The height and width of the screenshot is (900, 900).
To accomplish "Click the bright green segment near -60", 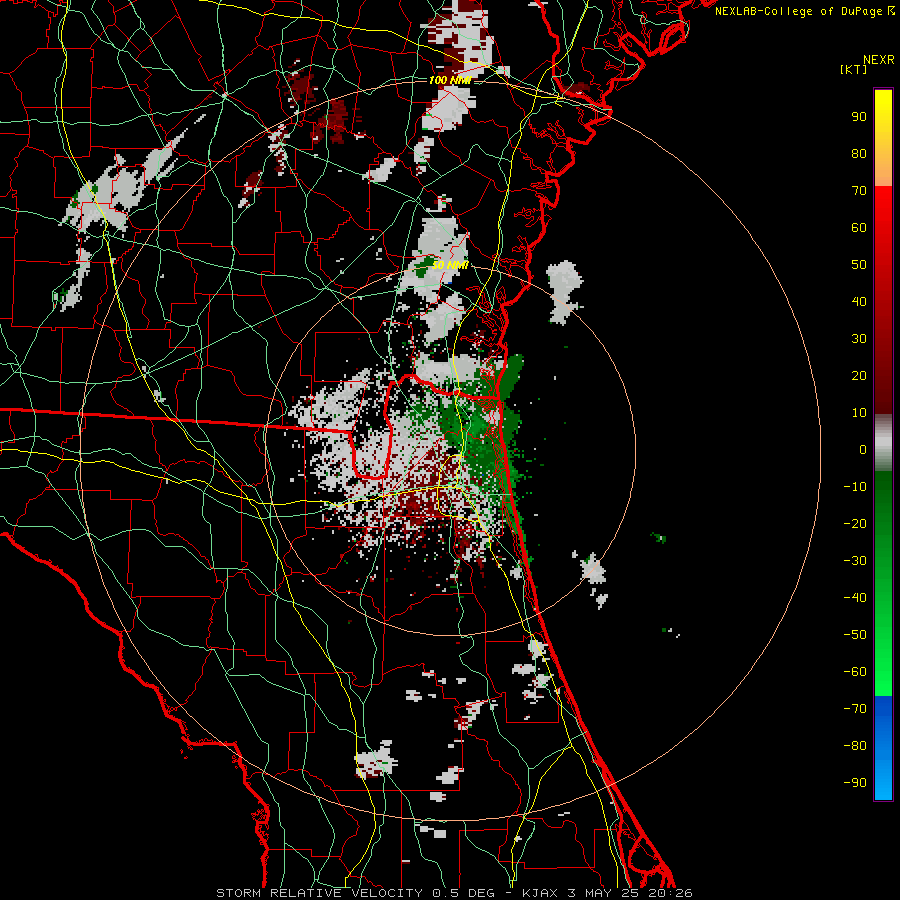I will click(883, 672).
